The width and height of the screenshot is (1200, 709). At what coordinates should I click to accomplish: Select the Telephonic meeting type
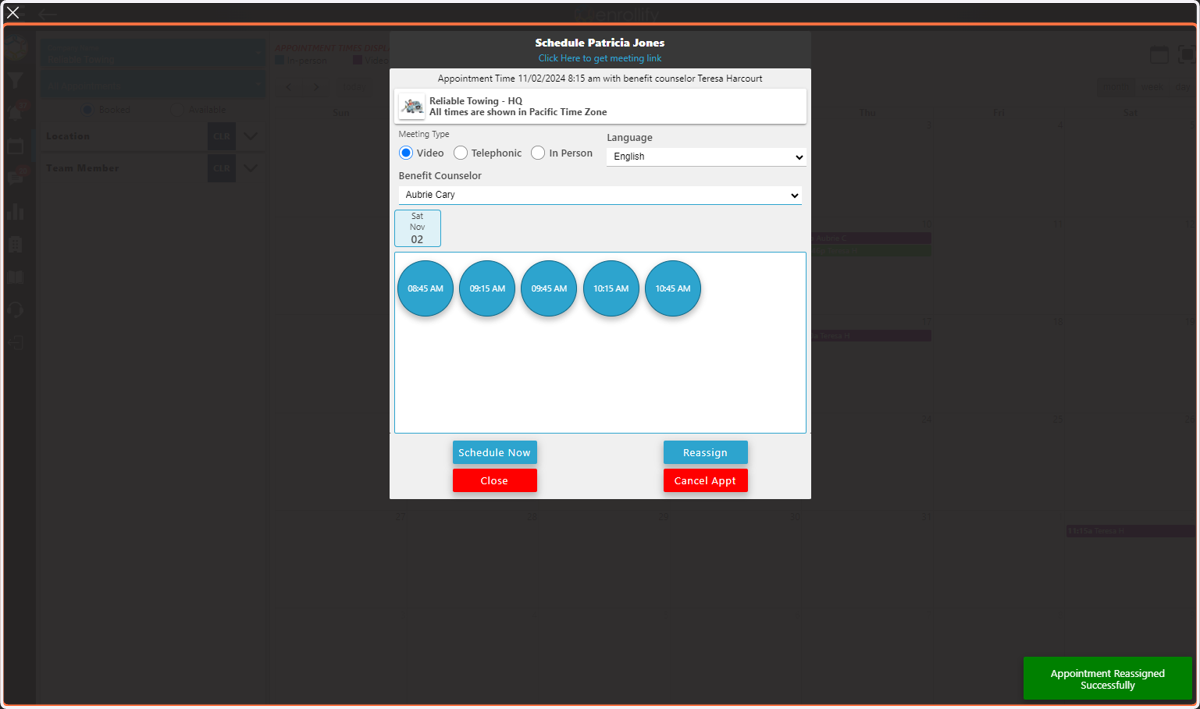pyautogui.click(x=460, y=153)
